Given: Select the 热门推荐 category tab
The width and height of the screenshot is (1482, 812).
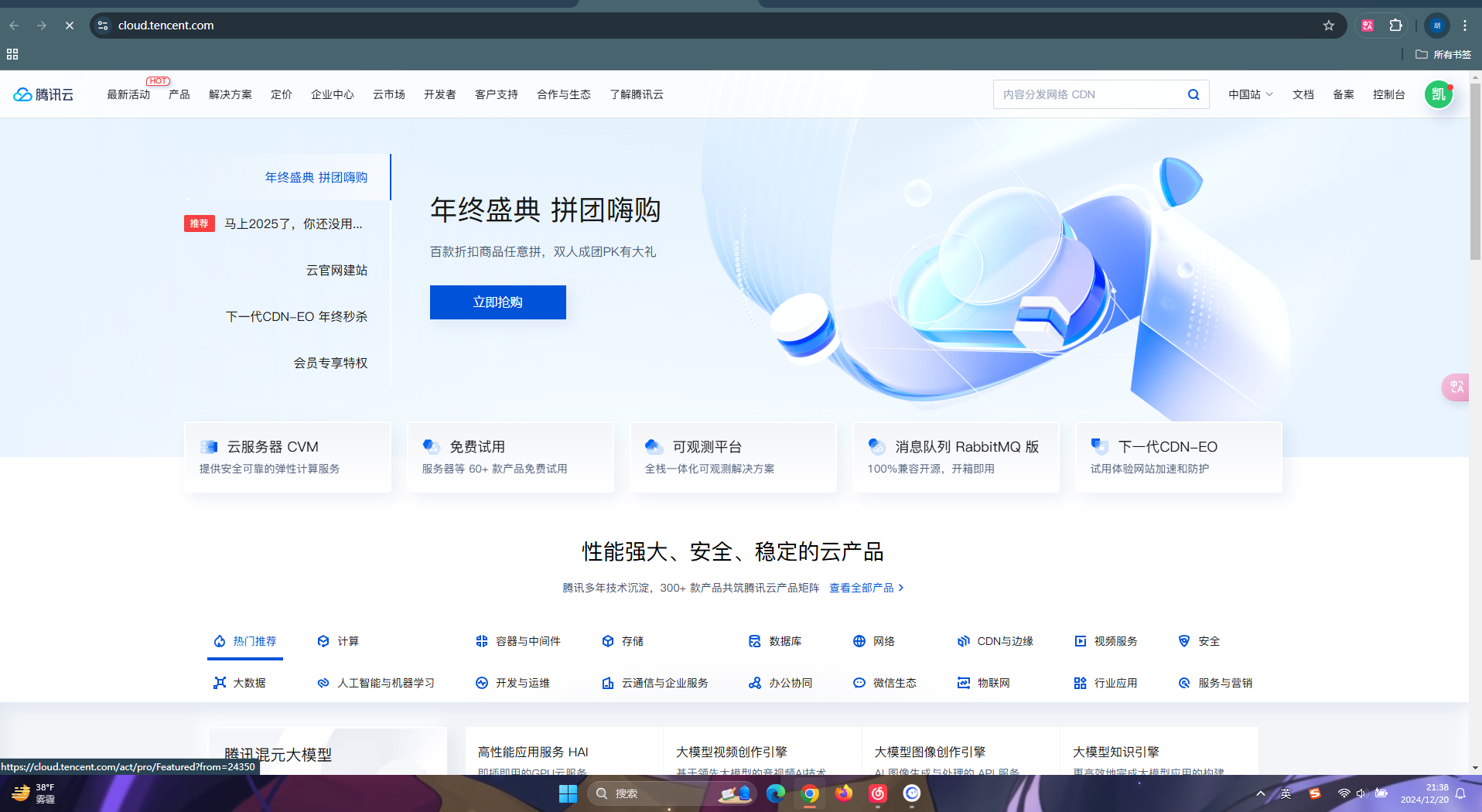Looking at the screenshot, I should pyautogui.click(x=245, y=641).
